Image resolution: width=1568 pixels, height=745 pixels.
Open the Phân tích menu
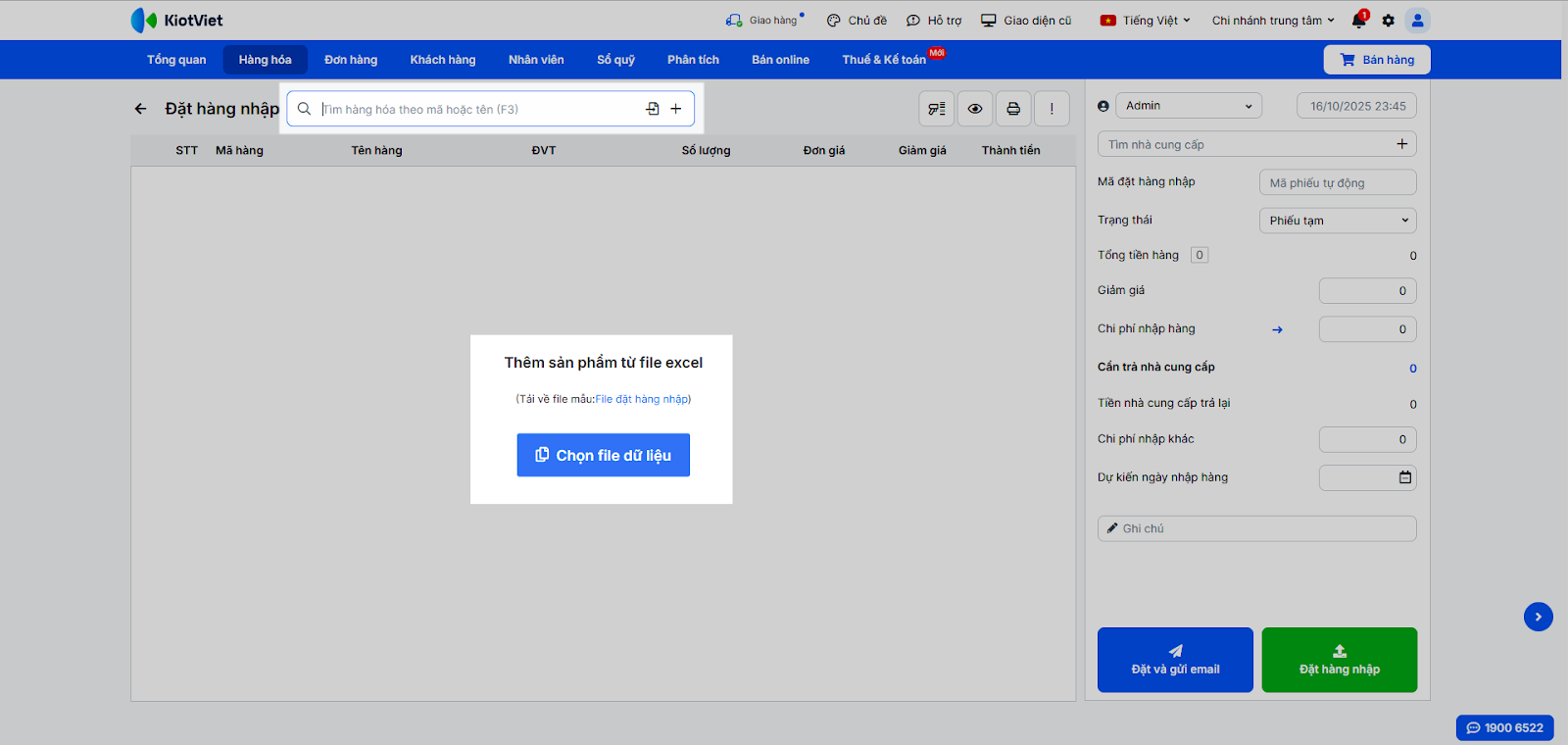[x=693, y=60]
